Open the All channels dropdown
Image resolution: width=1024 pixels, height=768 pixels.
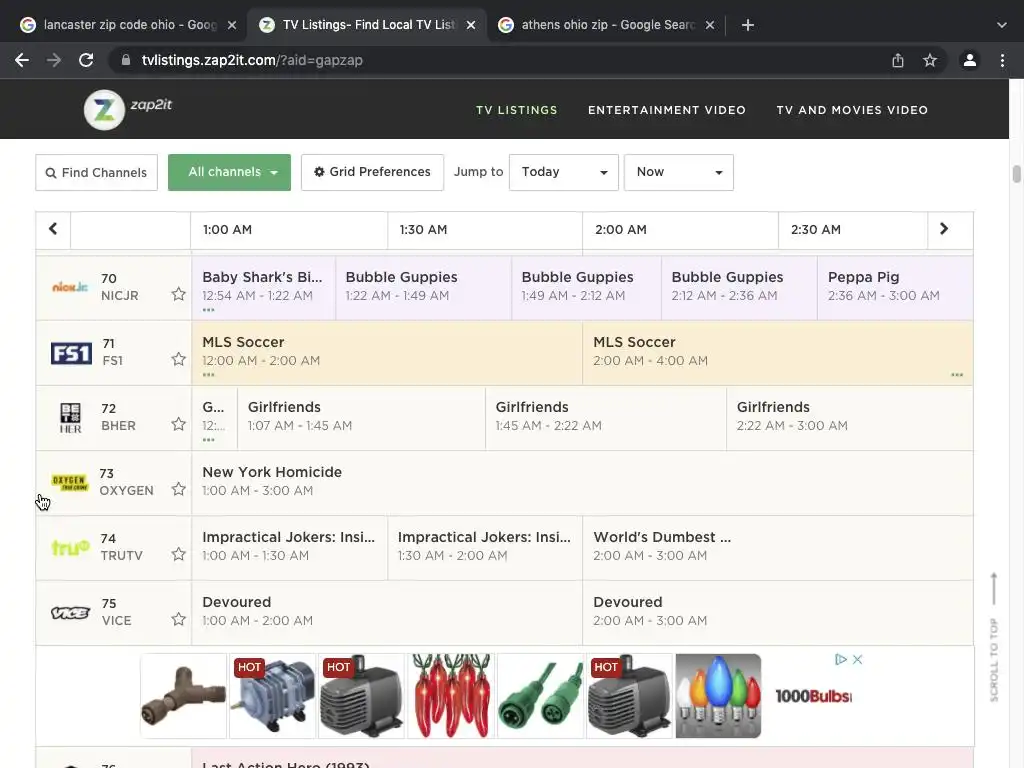[x=229, y=172]
